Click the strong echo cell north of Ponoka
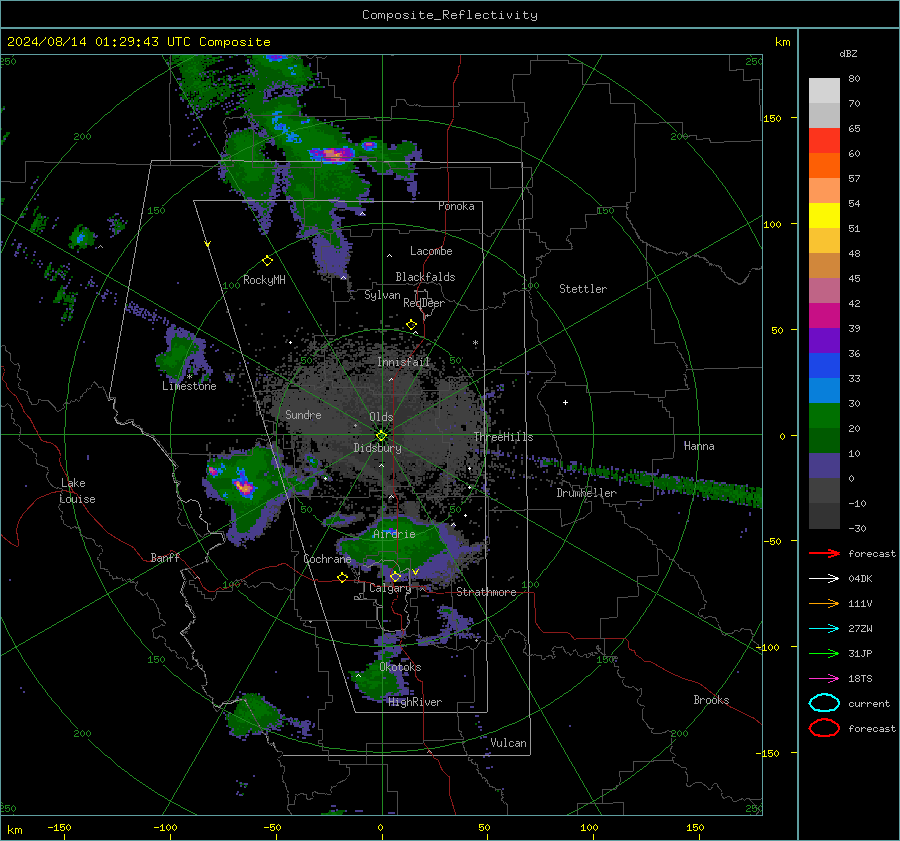900x841 pixels. pos(332,154)
